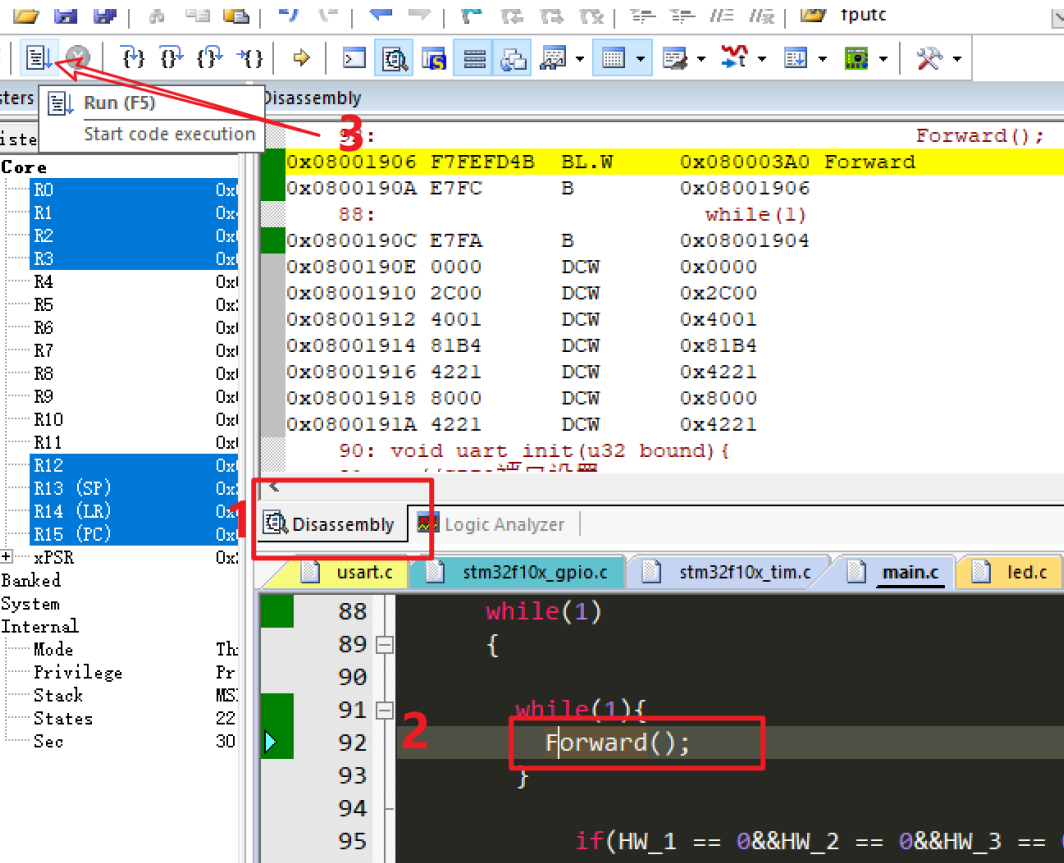Toggle the Call Stack Window button
Screen dimensions: 1064x863
point(513,58)
